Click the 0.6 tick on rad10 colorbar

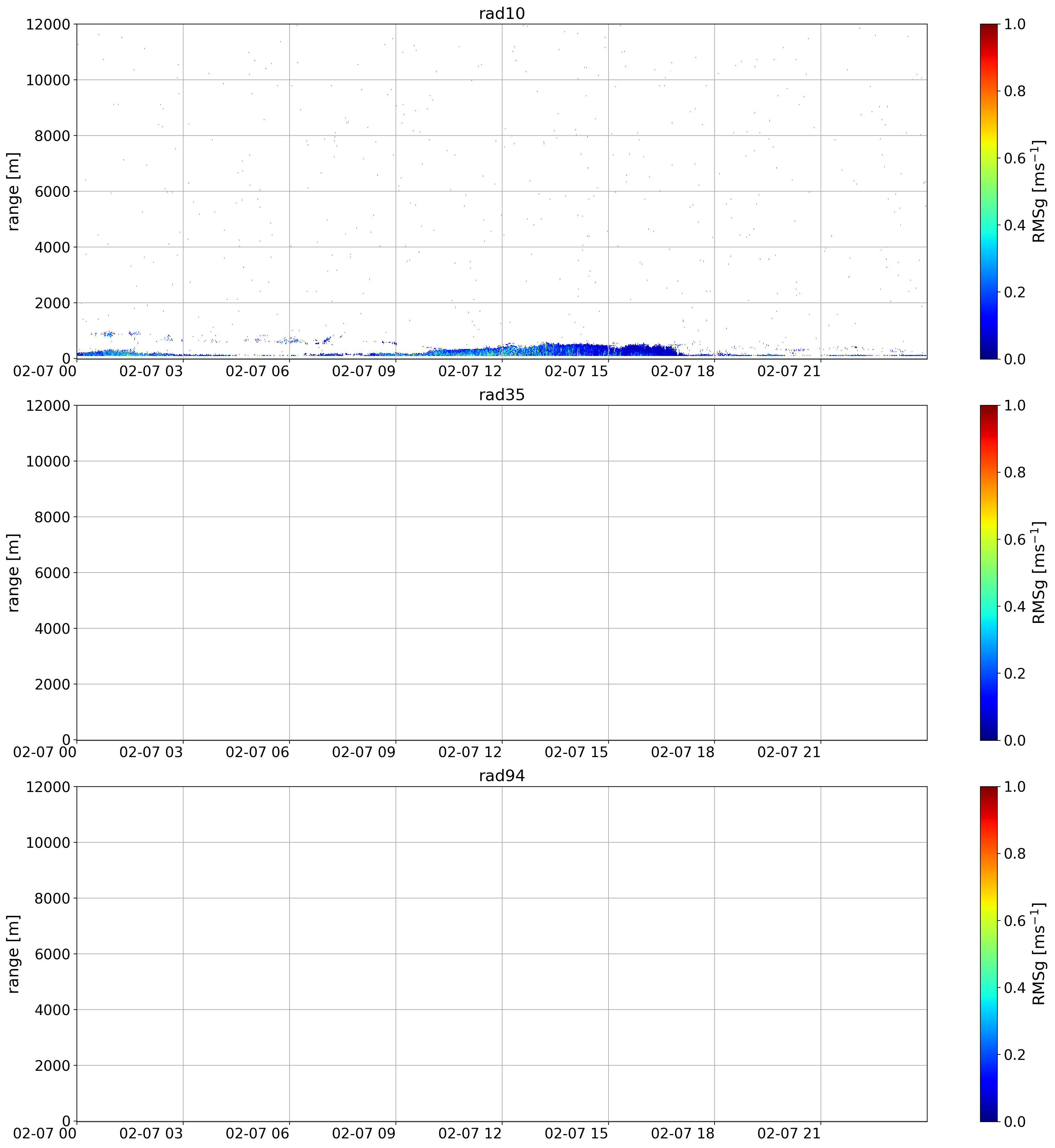coord(1014,158)
